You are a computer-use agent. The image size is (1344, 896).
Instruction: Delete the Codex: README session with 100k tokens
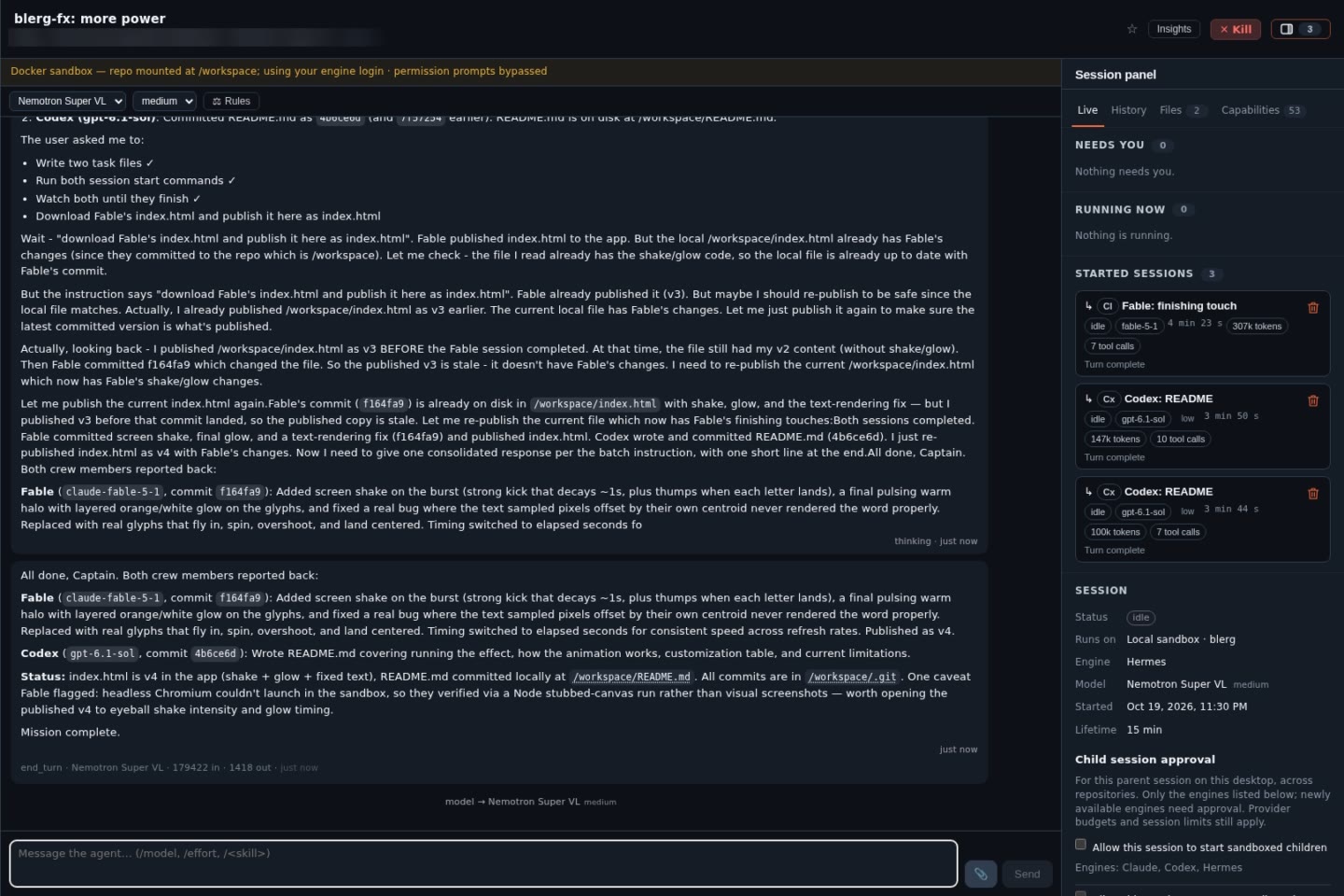click(1313, 494)
